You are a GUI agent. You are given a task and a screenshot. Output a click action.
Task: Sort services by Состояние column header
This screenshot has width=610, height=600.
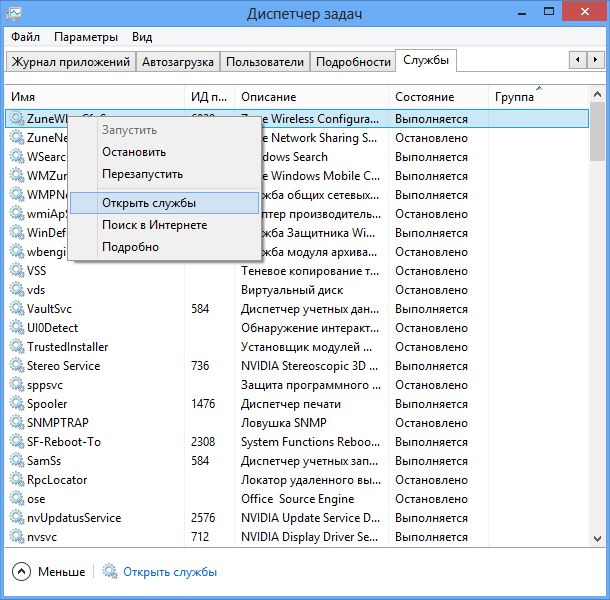(x=424, y=97)
